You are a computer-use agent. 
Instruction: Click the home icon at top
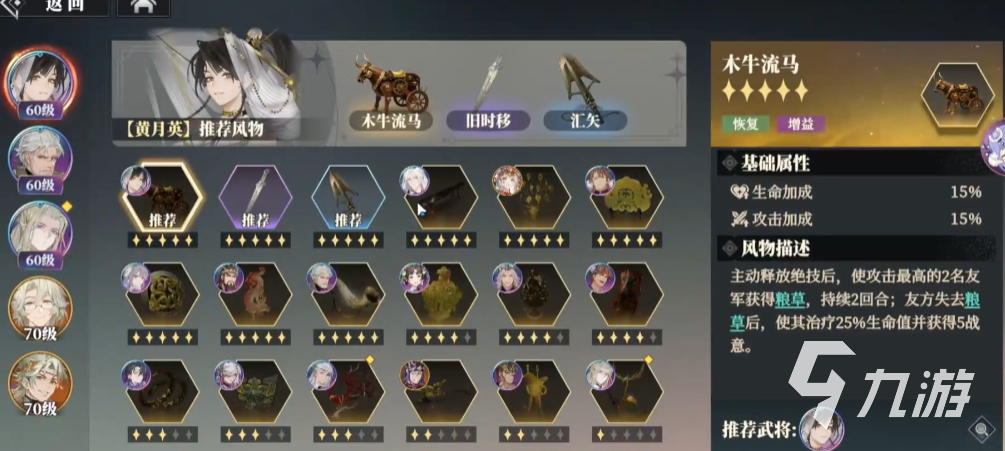pos(144,6)
